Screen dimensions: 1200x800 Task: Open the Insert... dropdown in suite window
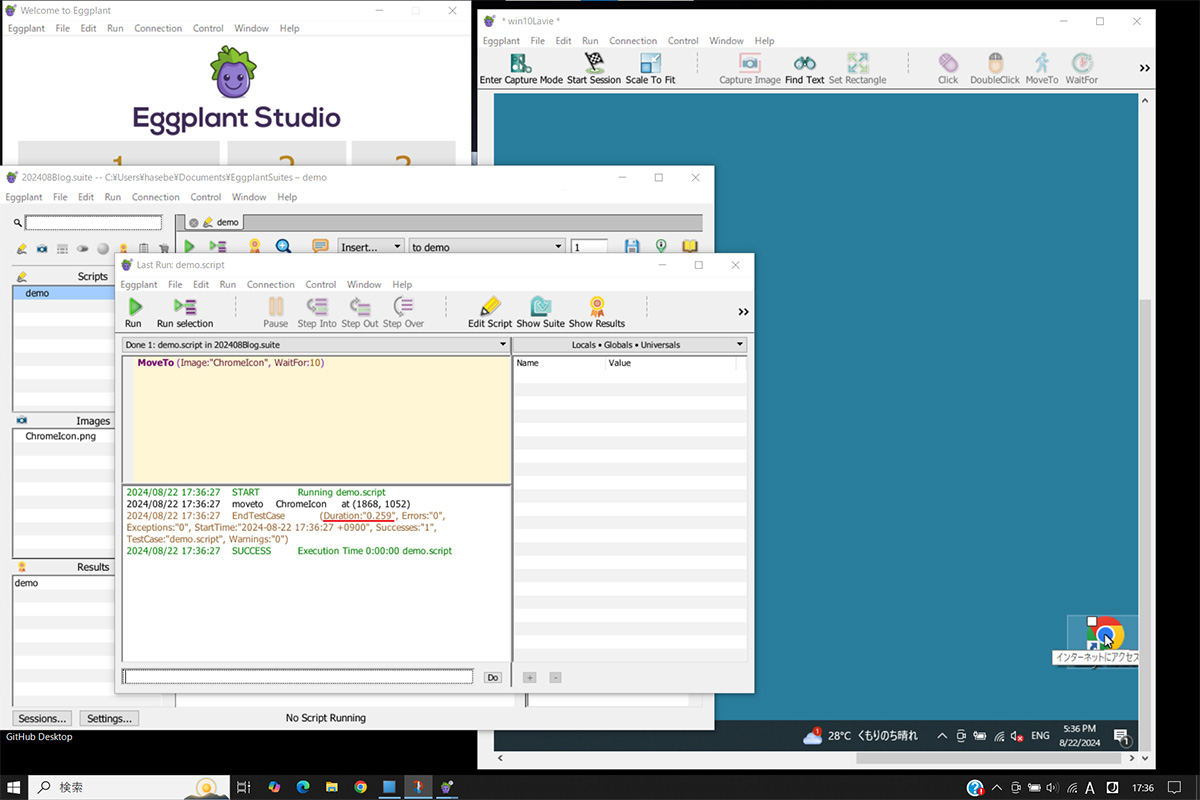coord(371,247)
